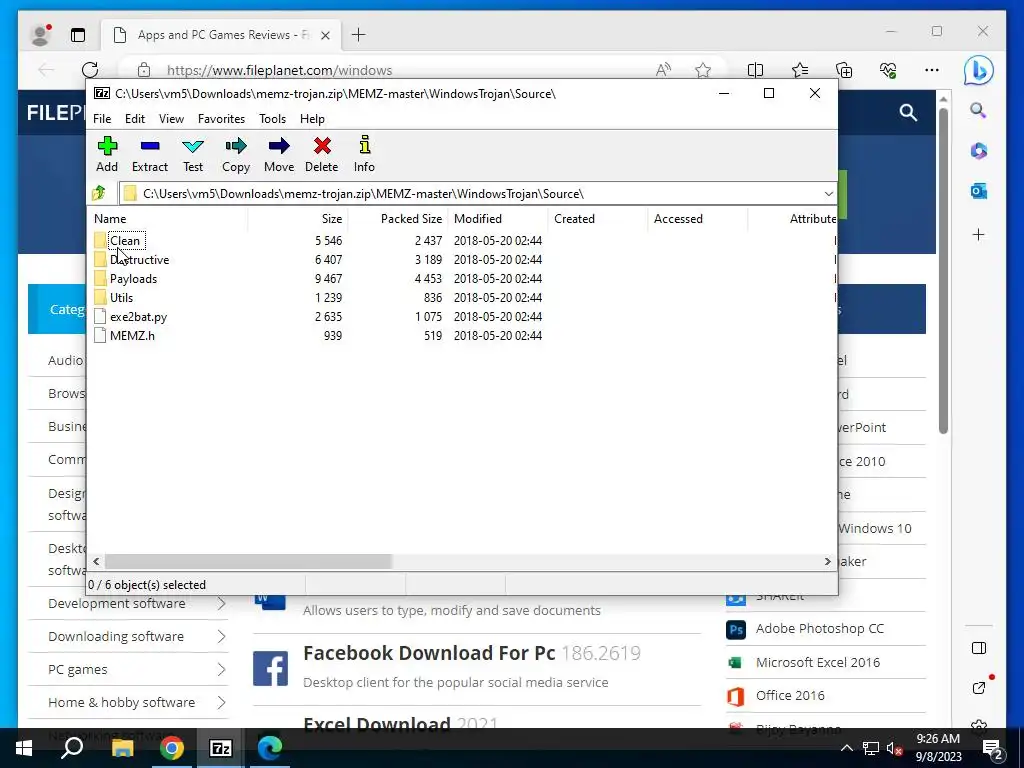Open the Windows Start menu
Screen dimensions: 1024x768
pos(24,748)
